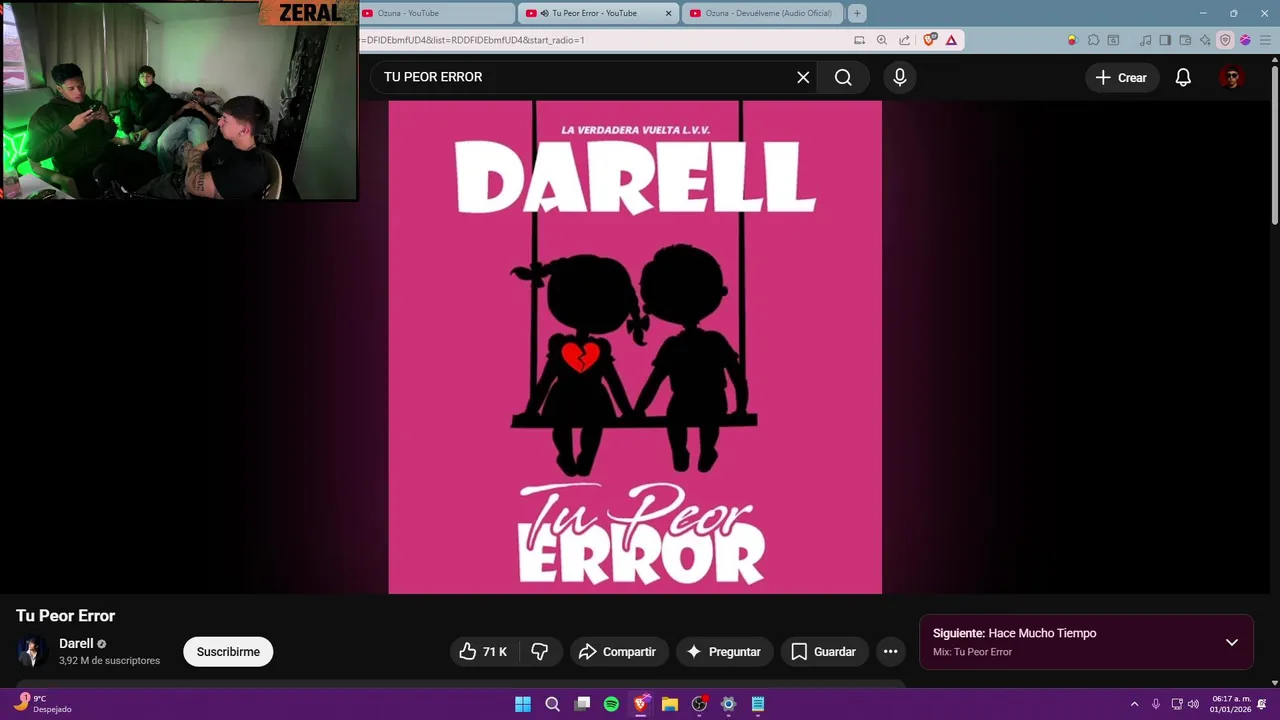
Task: Open the browser extensions puzzle icon
Action: 1093,40
